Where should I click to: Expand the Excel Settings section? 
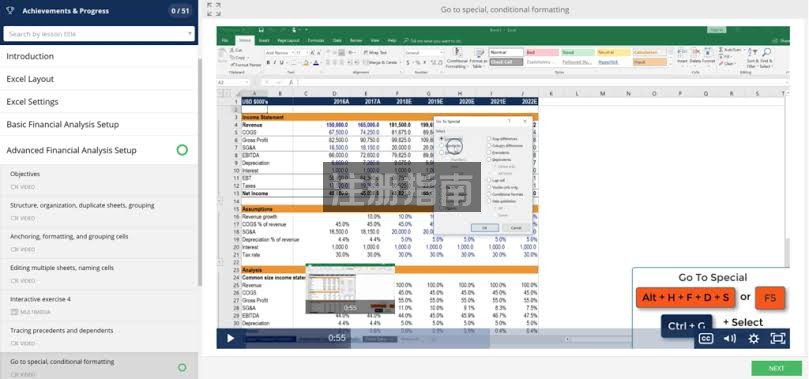point(99,102)
